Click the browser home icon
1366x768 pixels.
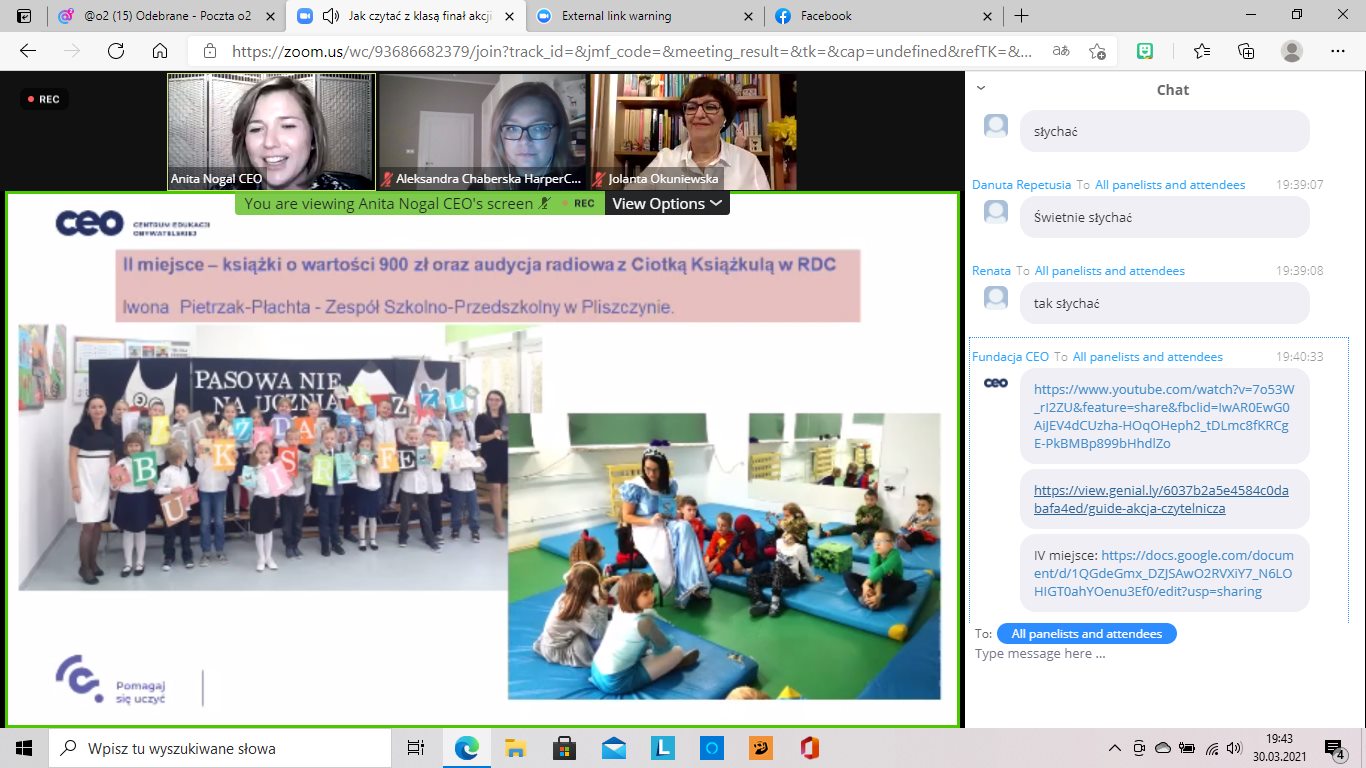click(160, 52)
